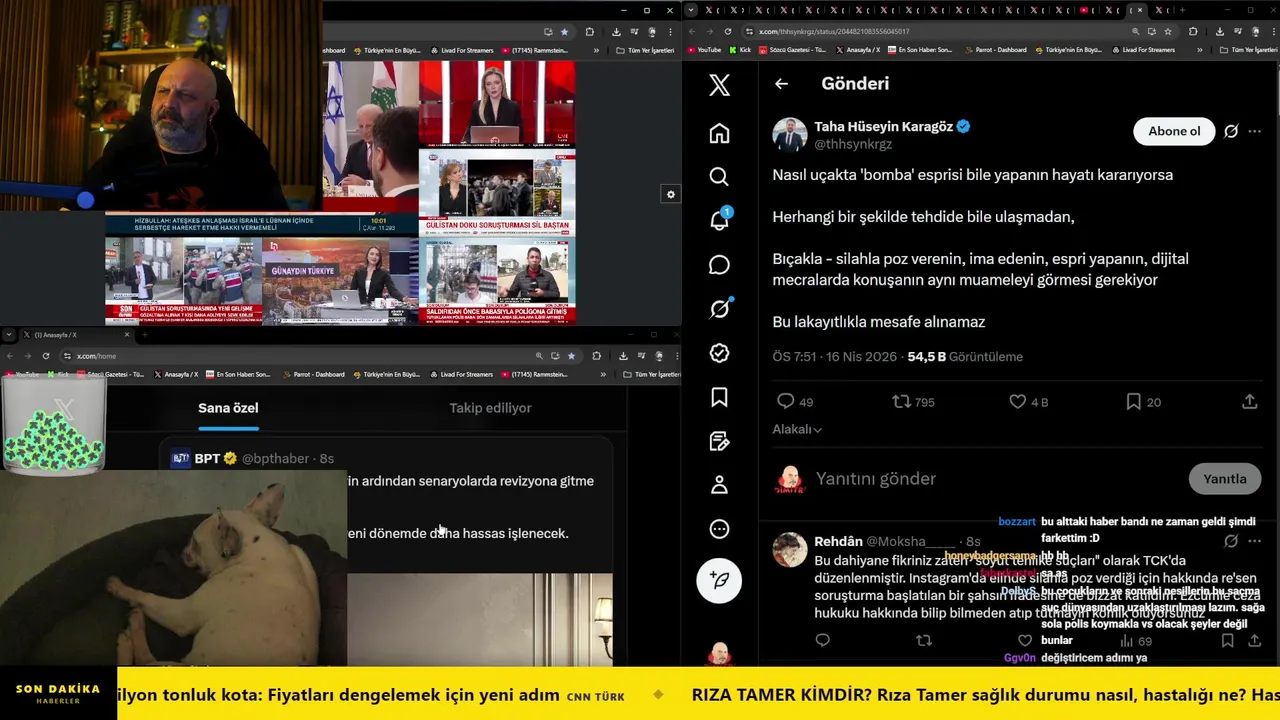Like Rehdân's reply with heart icon
The image size is (1280, 720).
point(1025,640)
